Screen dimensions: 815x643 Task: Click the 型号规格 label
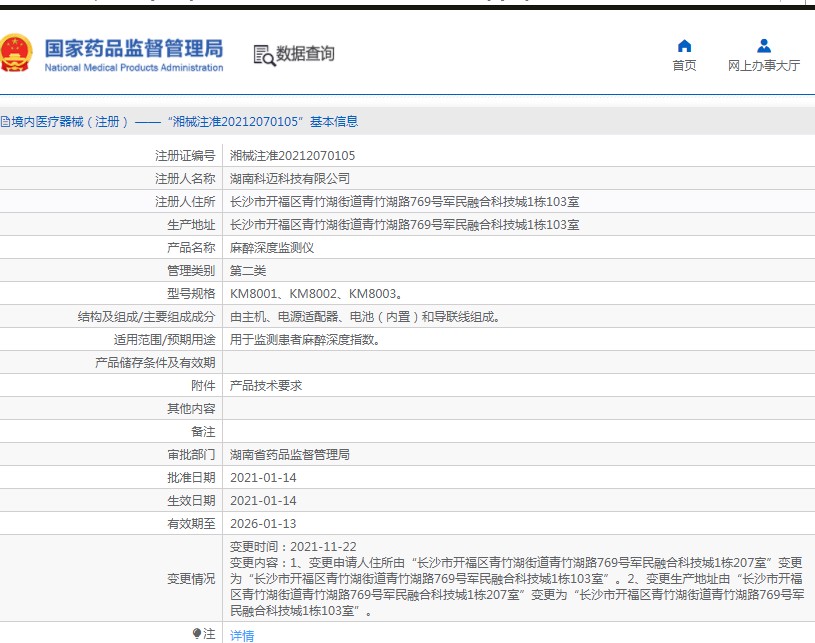[191, 294]
